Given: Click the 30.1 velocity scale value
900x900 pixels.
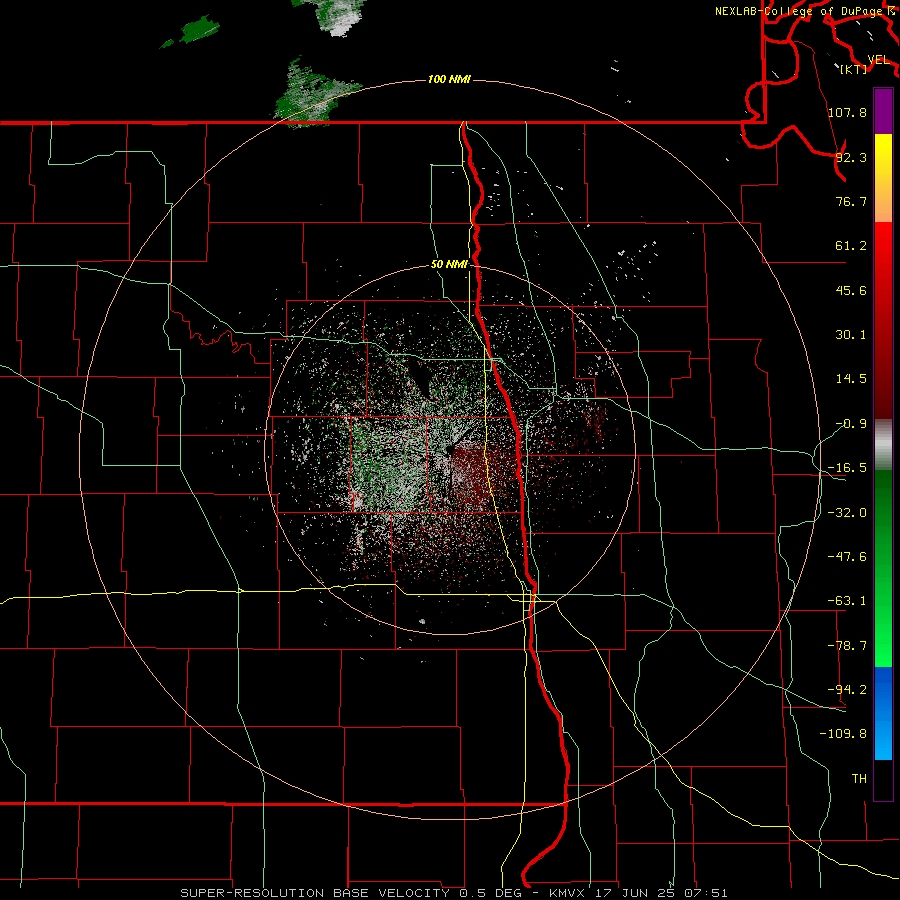Looking at the screenshot, I should (851, 335).
